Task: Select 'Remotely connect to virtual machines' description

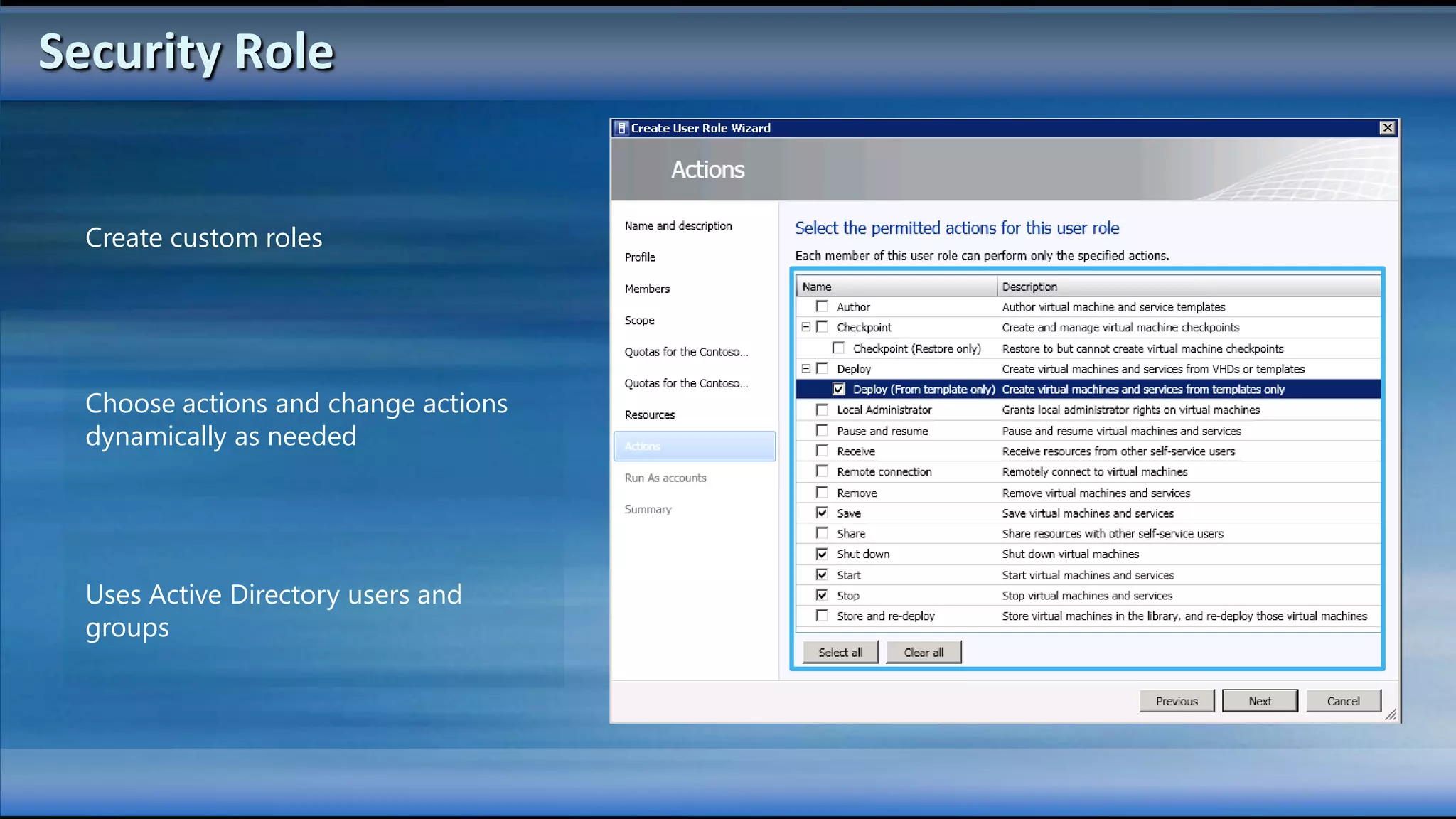Action: click(1094, 472)
